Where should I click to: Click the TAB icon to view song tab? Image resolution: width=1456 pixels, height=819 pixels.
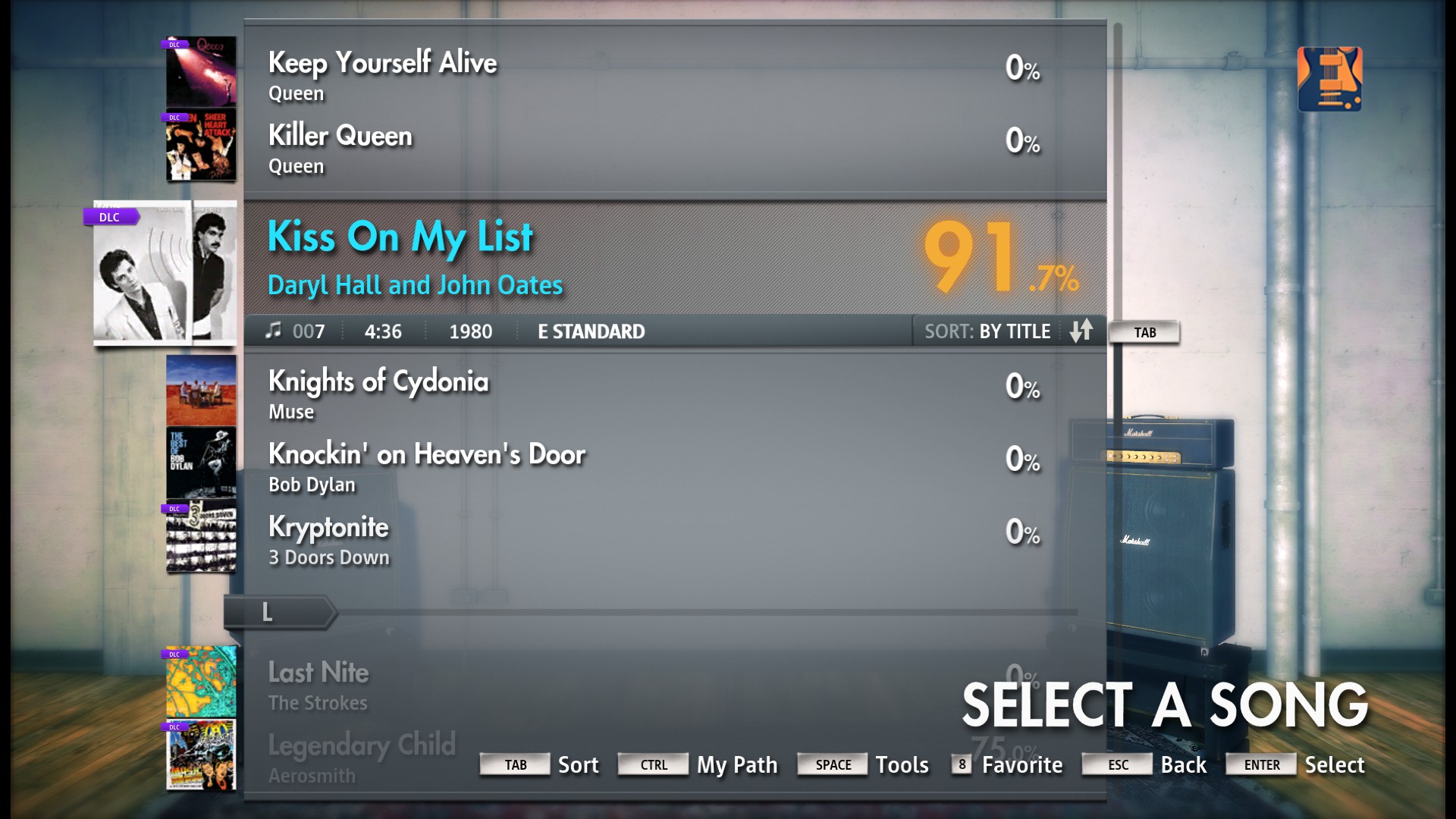(x=1144, y=331)
